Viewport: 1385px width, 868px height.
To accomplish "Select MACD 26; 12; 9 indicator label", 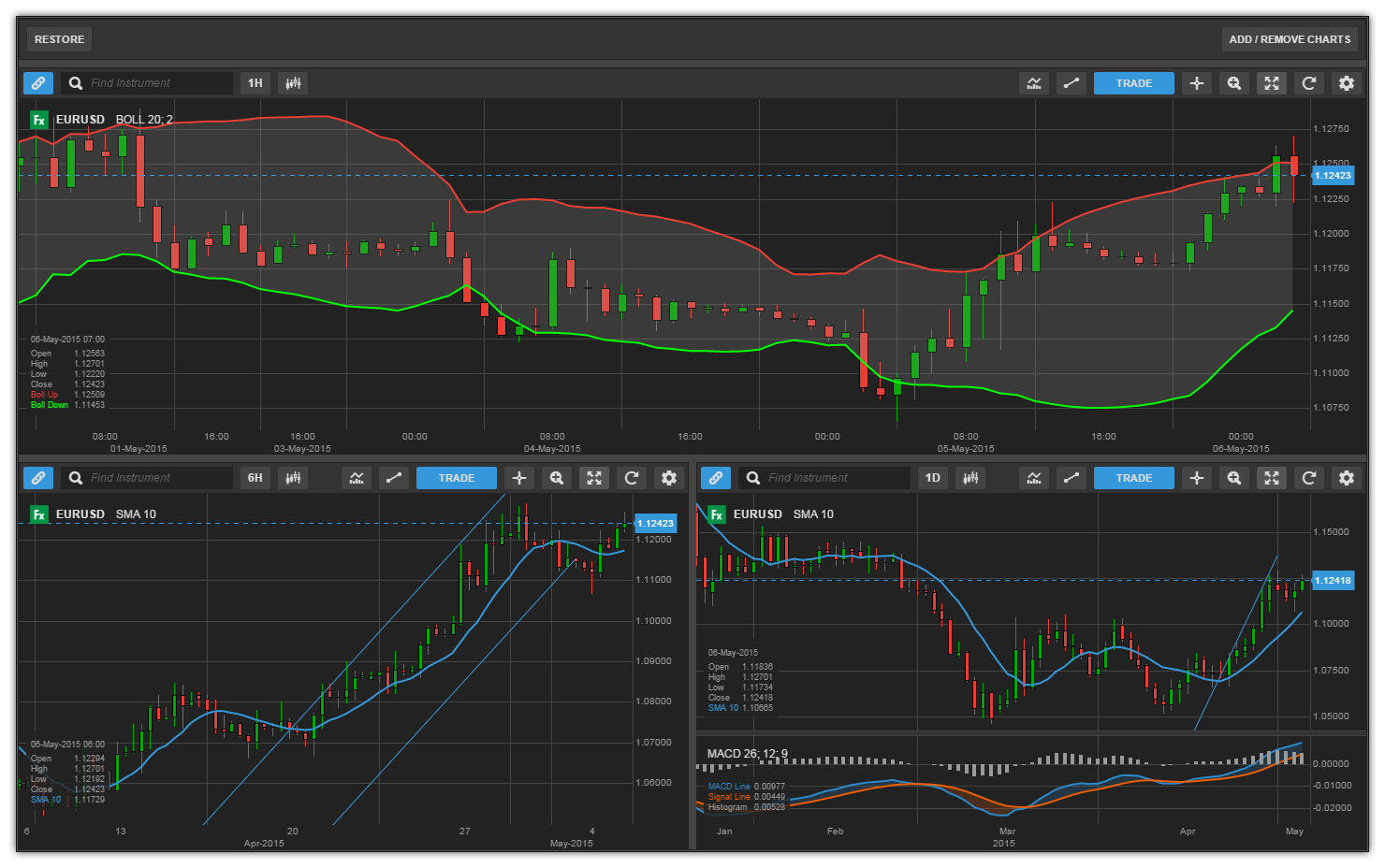I will pyautogui.click(x=748, y=753).
